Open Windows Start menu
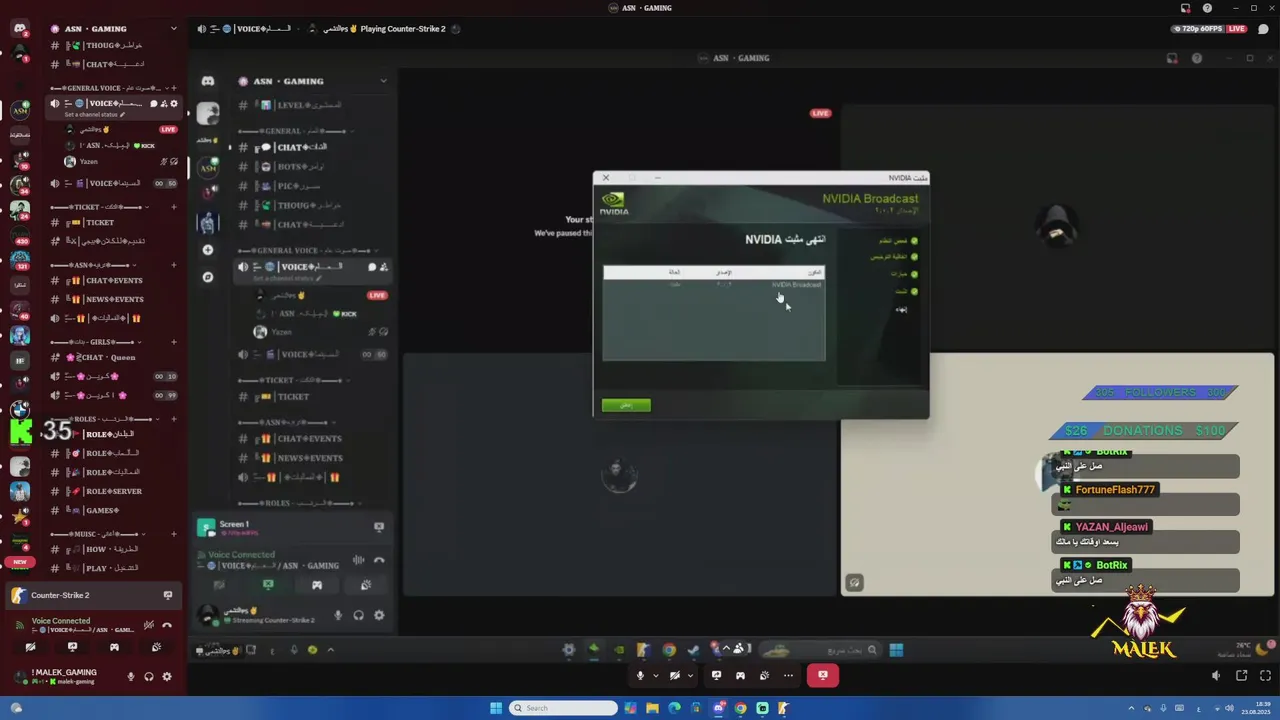The width and height of the screenshot is (1280, 720). click(x=496, y=708)
